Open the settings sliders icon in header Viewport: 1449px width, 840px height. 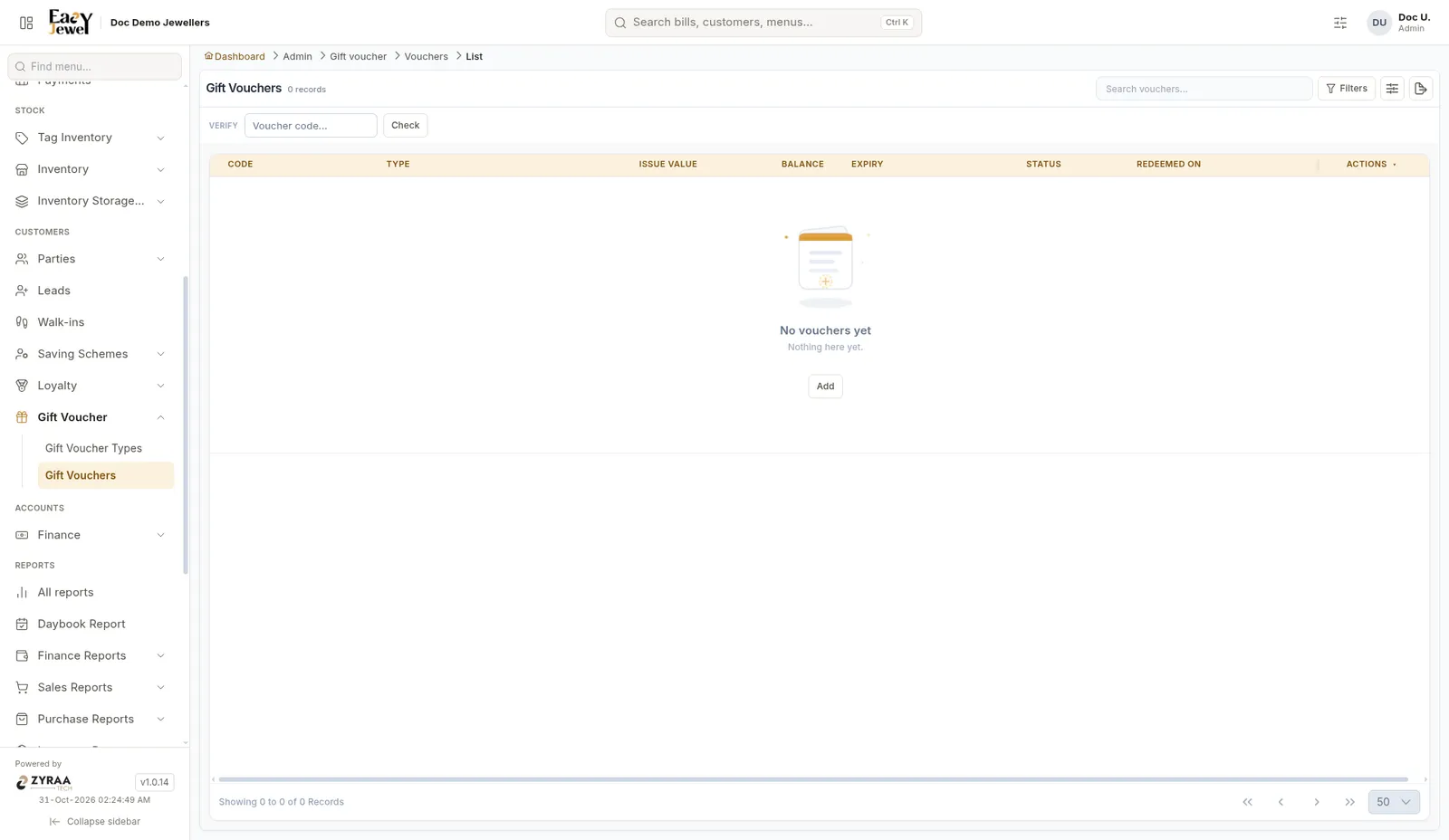tap(1340, 23)
